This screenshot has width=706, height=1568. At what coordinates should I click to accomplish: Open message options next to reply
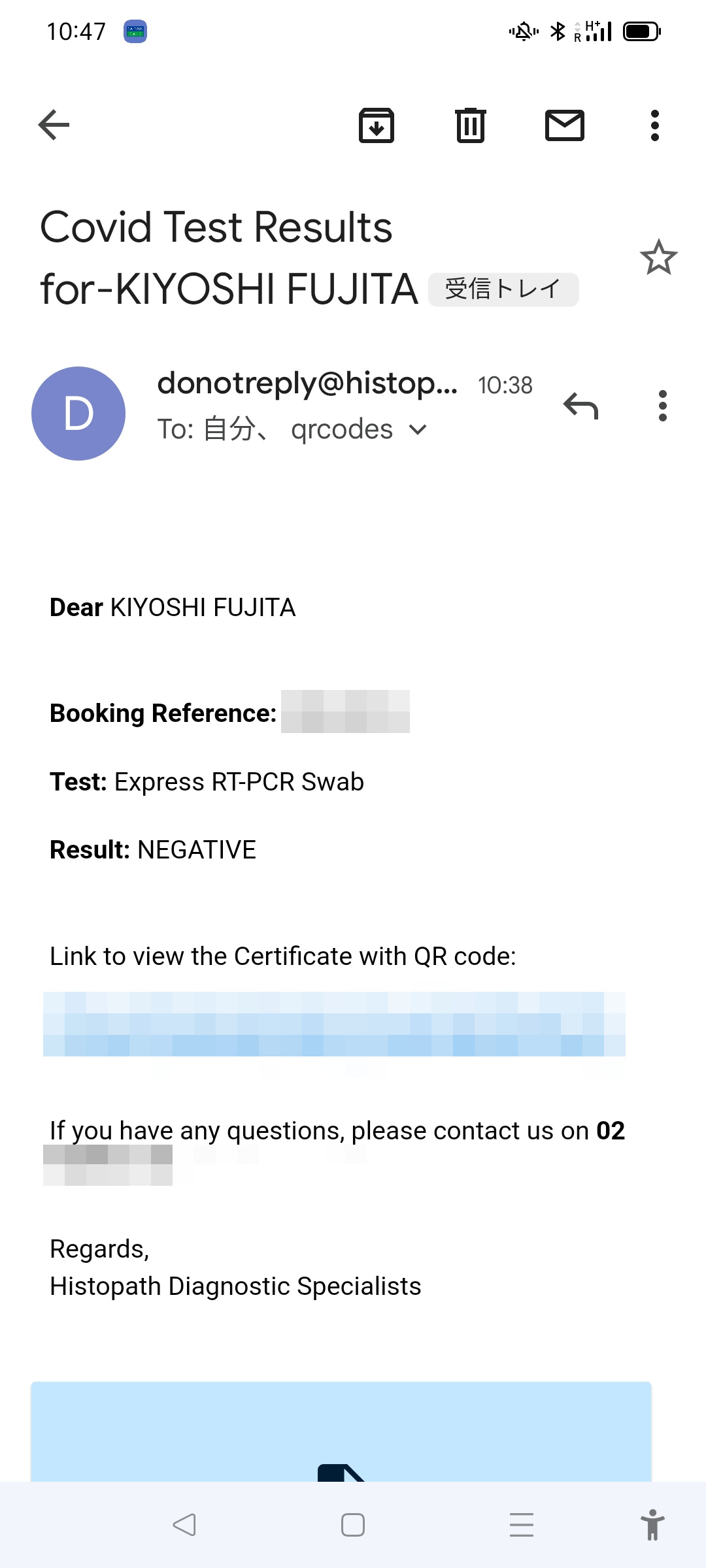coord(663,406)
